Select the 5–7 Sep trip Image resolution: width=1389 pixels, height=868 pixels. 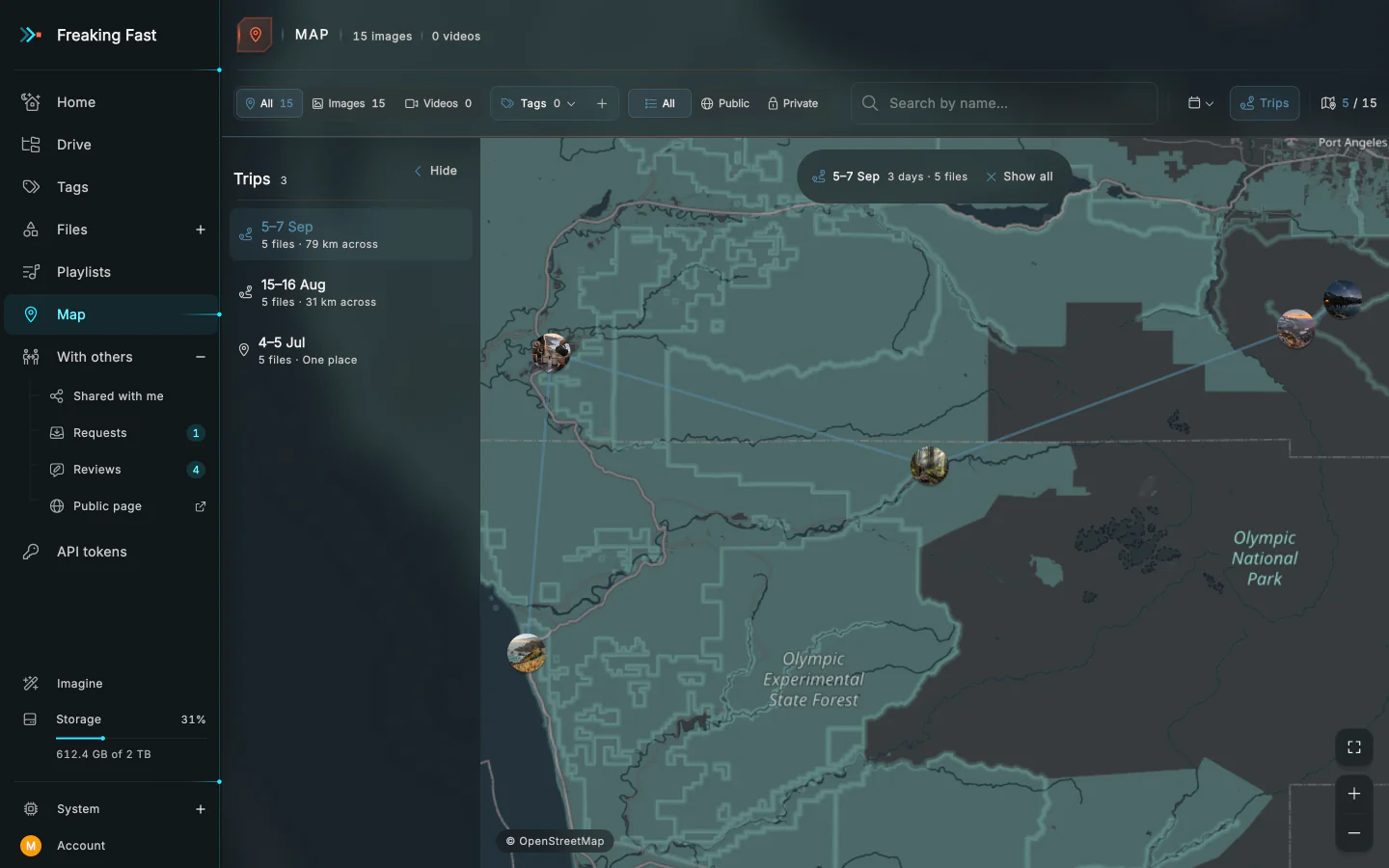(351, 234)
